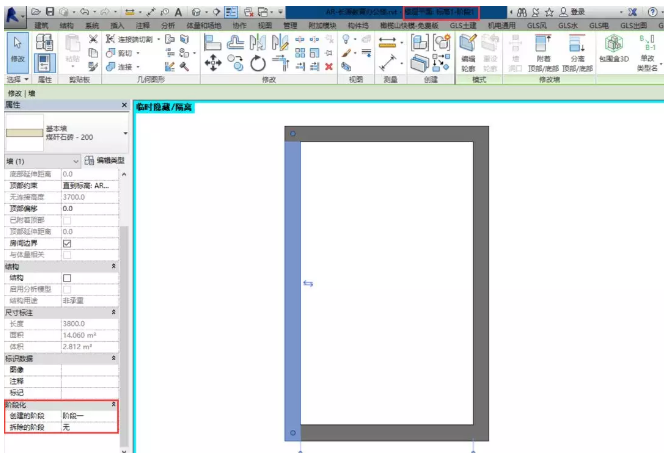This screenshot has height=457, width=669.
Task: Select the Align tool in 修改 panel
Action: [212, 43]
